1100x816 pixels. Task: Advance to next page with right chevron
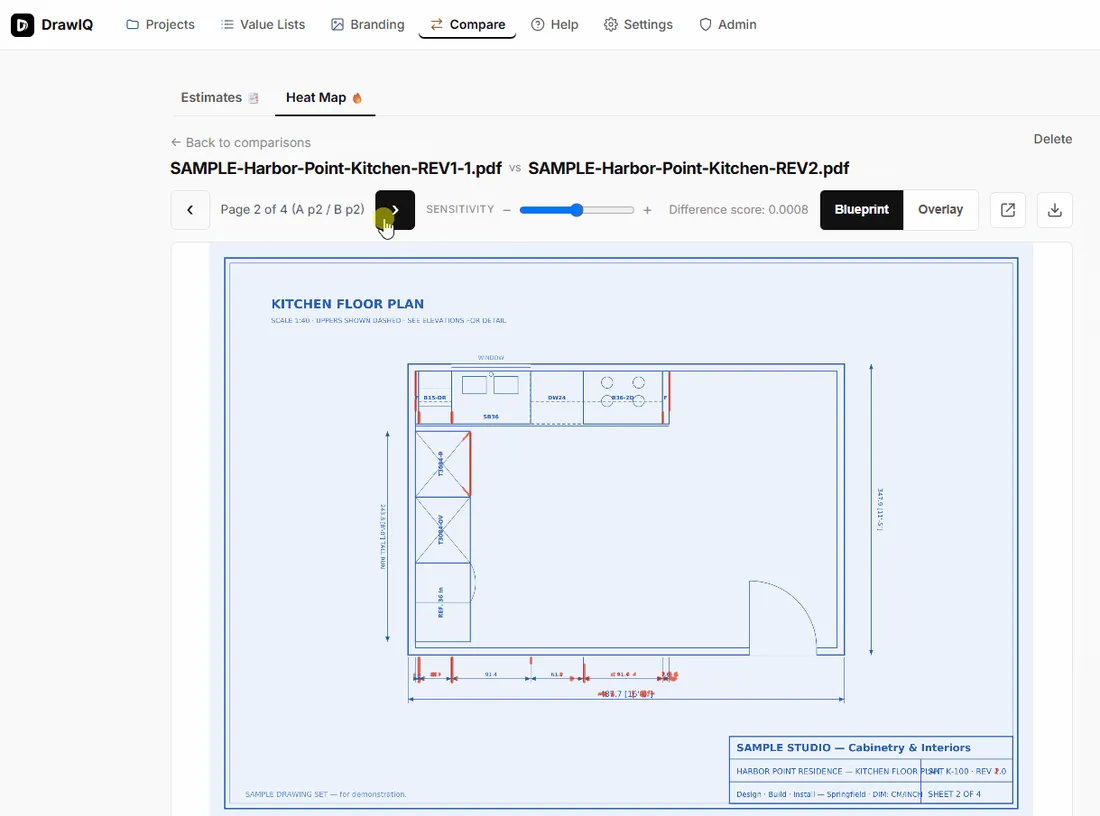point(395,210)
